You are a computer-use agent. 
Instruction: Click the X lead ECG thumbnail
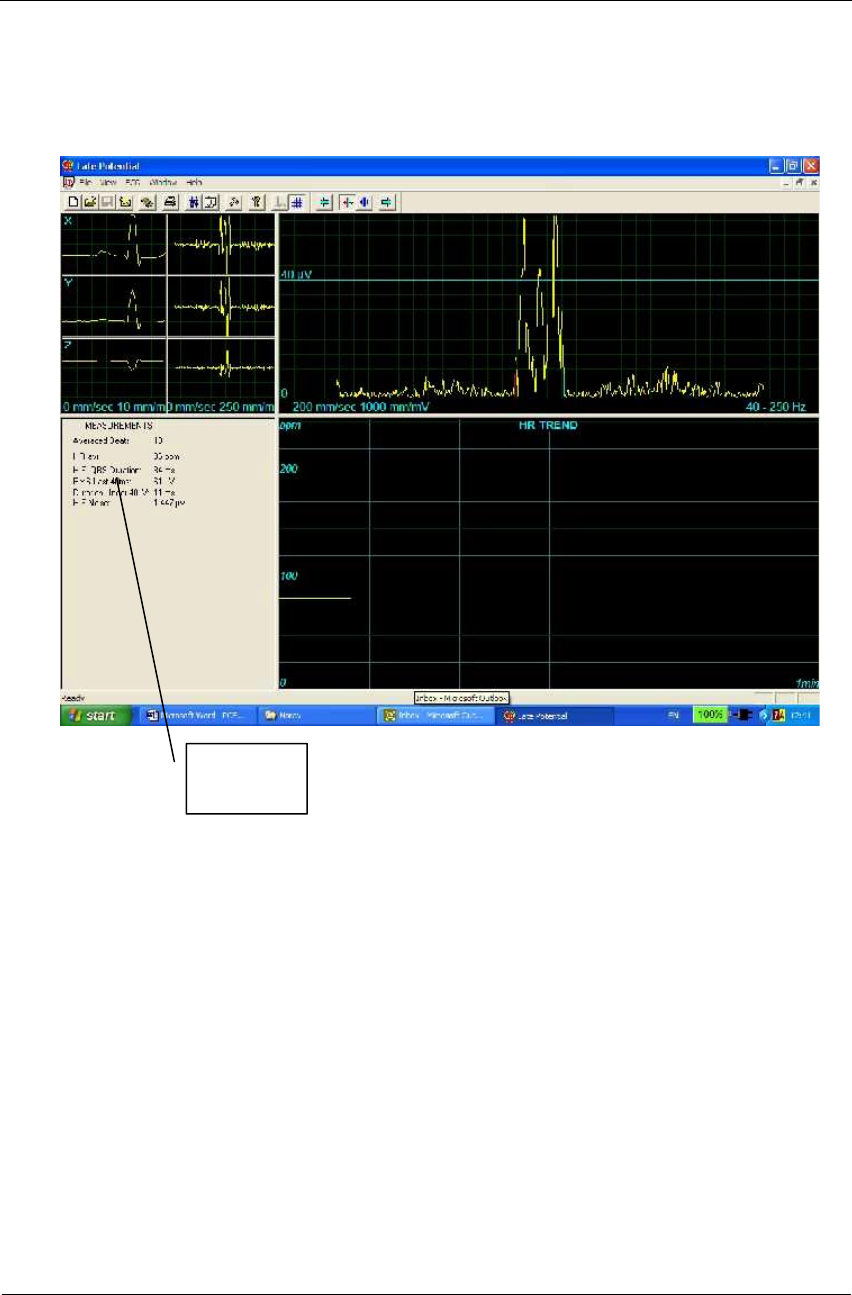coord(114,245)
